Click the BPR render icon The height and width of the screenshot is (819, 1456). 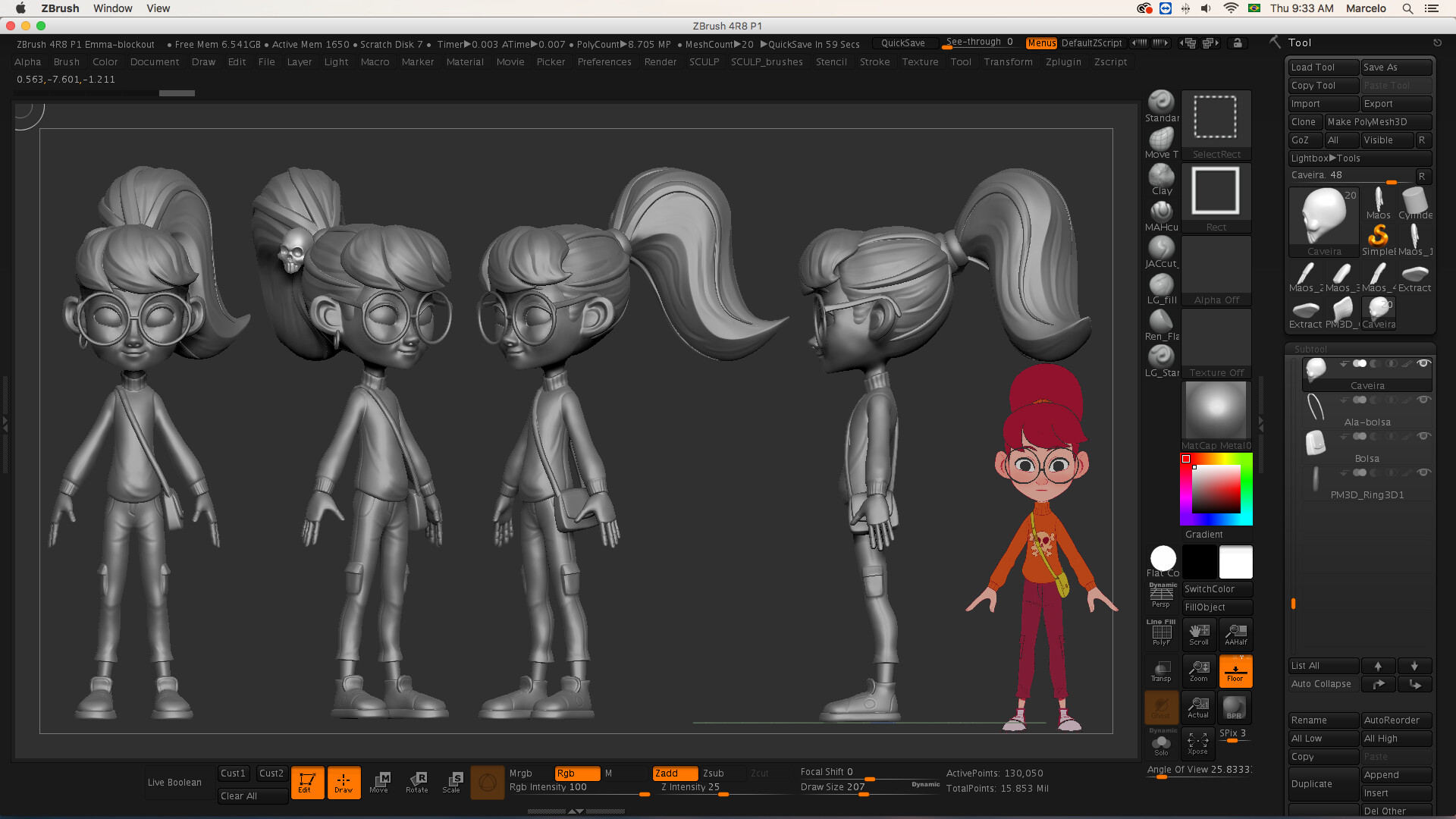coord(1235,707)
